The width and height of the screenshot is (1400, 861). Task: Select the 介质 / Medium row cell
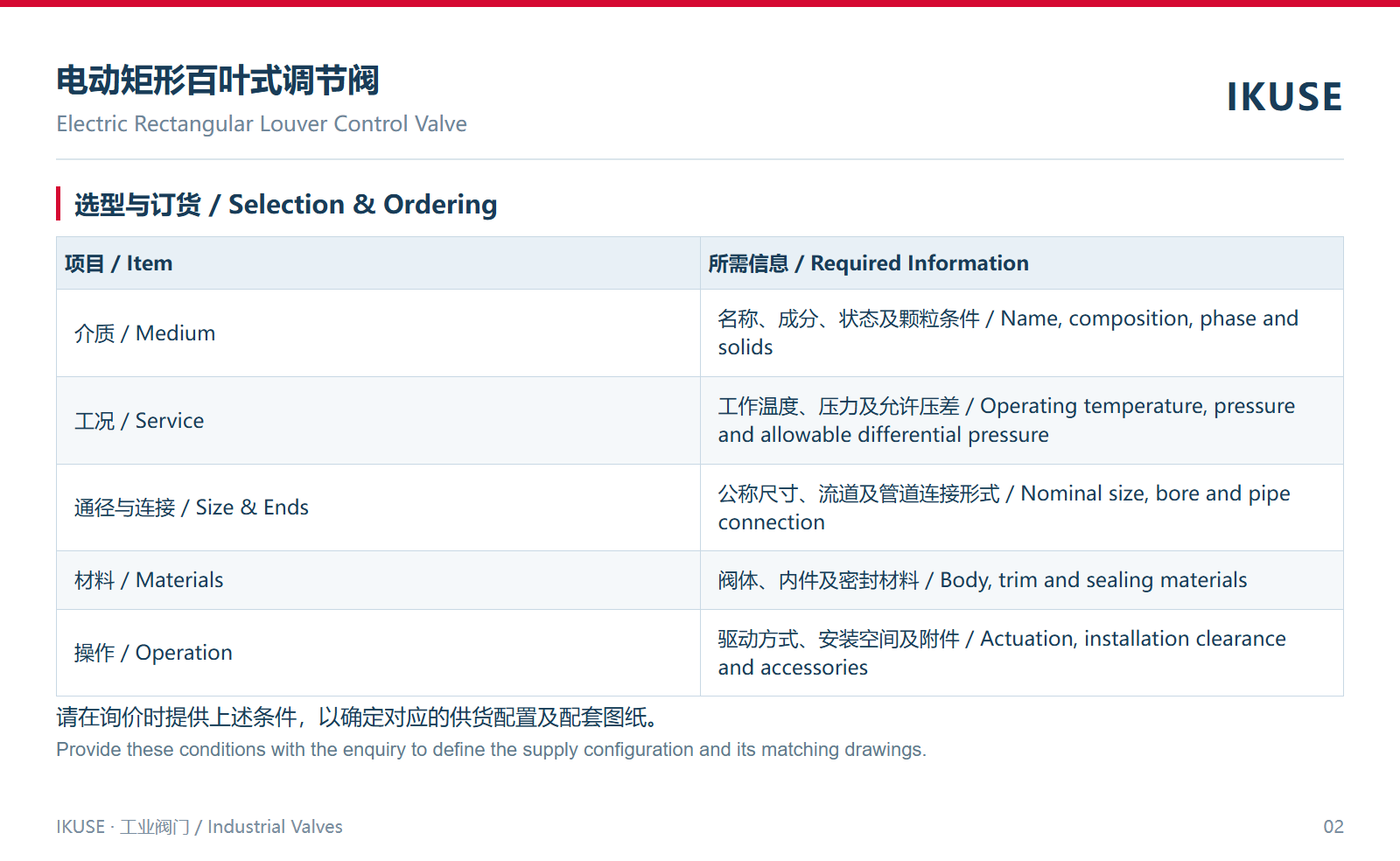(378, 333)
